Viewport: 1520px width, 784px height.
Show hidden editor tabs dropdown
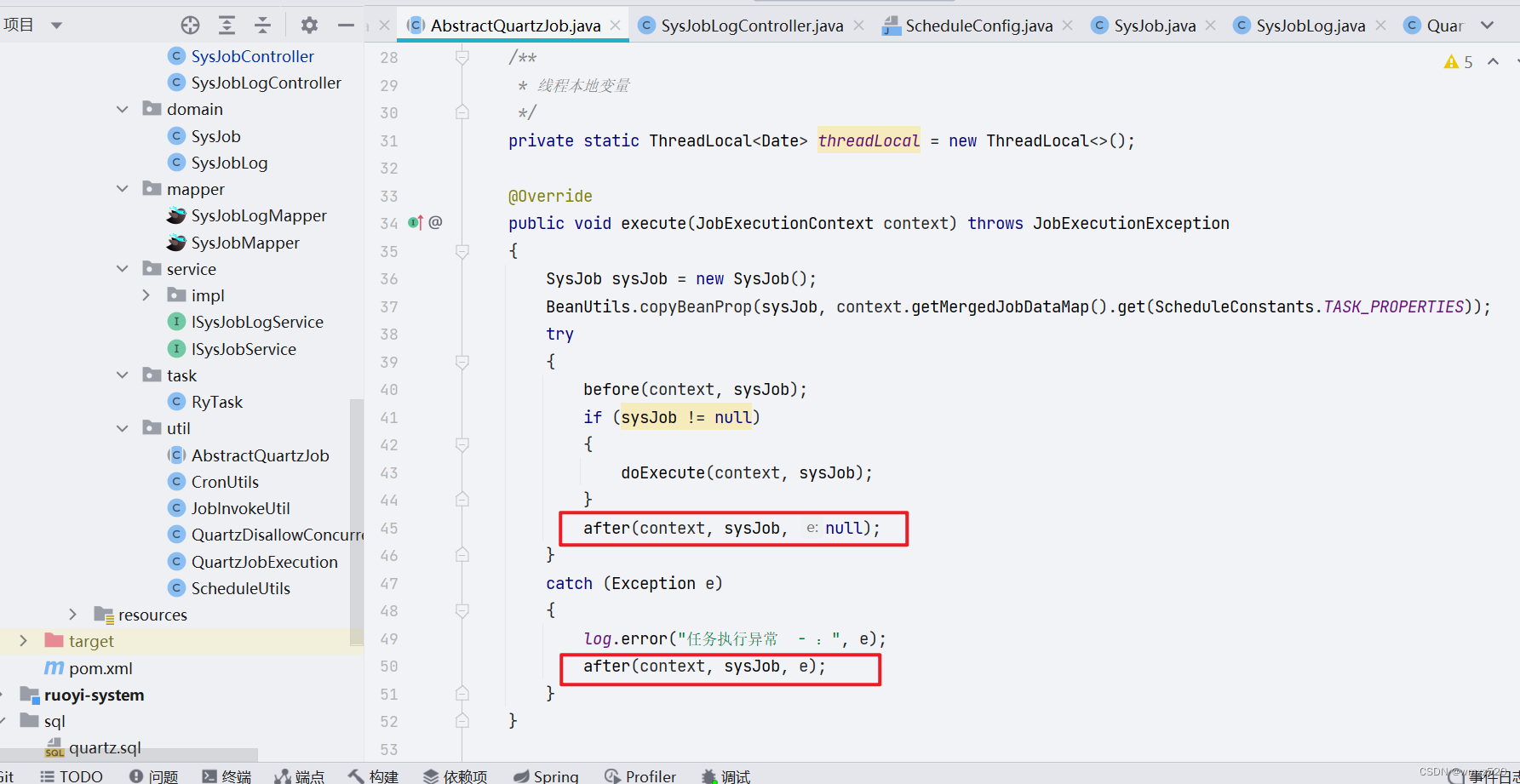1488,25
